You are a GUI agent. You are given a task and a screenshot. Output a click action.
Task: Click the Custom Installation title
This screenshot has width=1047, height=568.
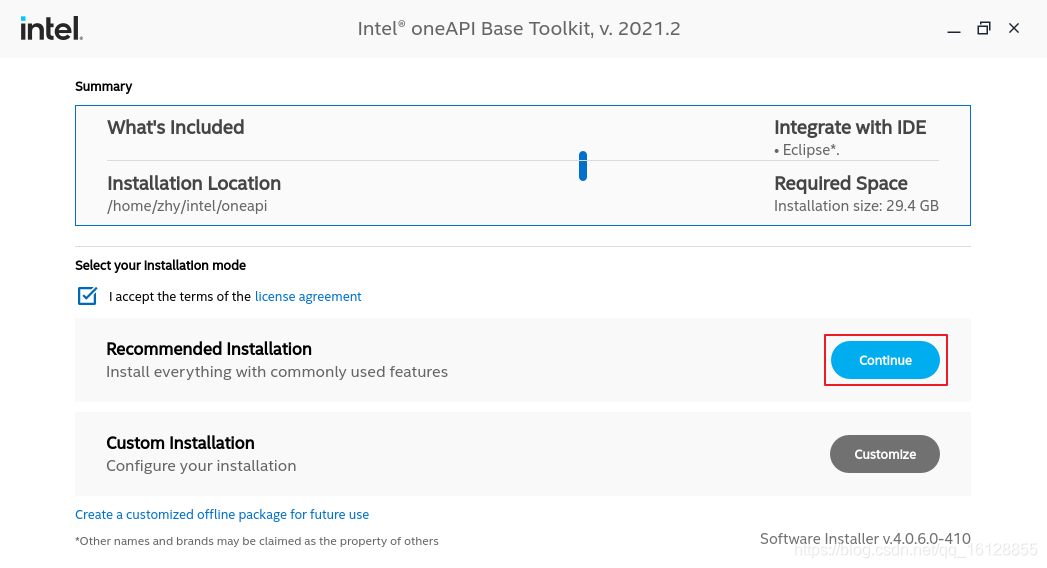point(180,443)
